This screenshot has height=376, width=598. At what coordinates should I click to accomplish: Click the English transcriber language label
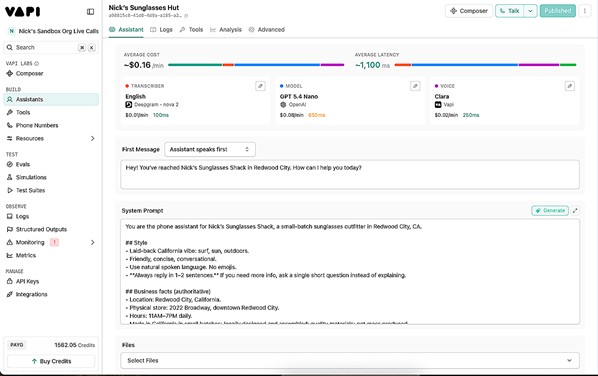[135, 96]
